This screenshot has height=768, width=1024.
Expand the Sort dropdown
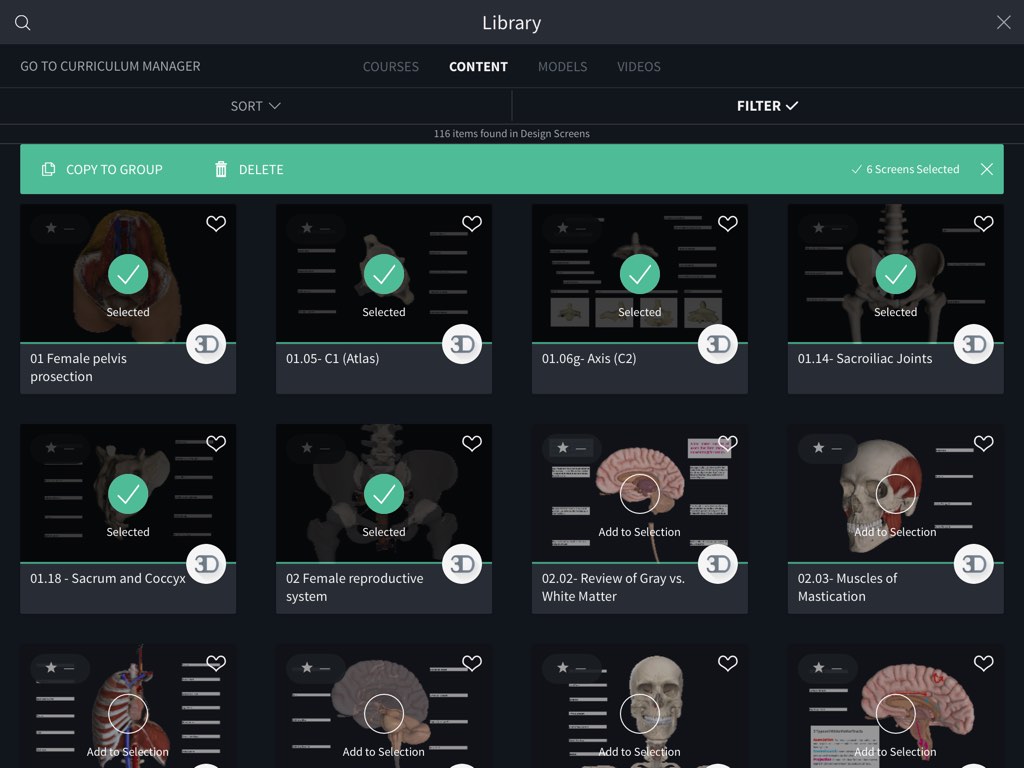255,106
